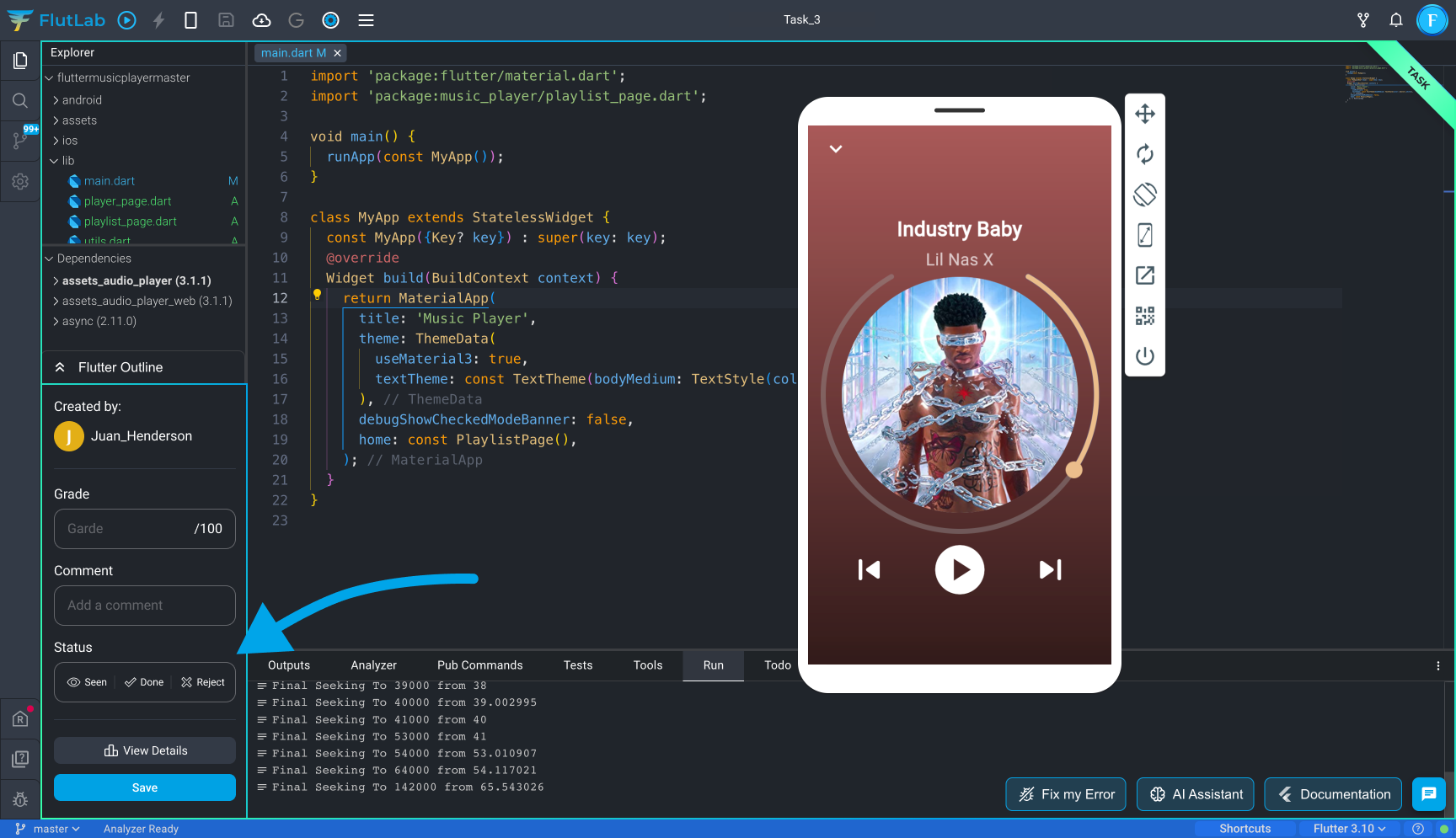Screen dimensions: 1456x838
Task: Click the hot reload lightning icon
Action: pyautogui.click(x=158, y=20)
